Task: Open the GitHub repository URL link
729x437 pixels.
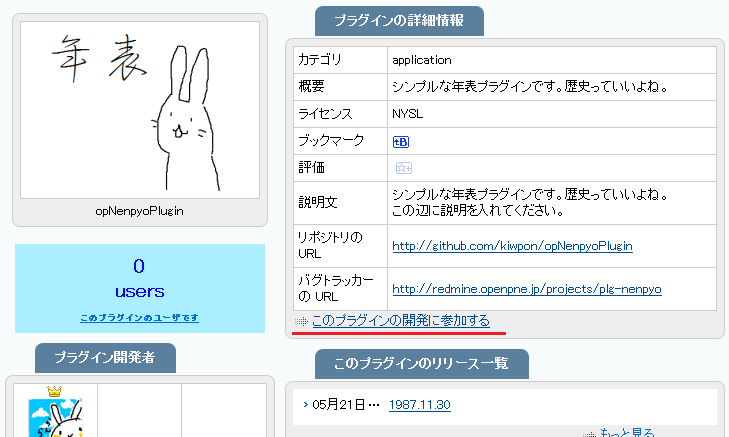Action: [512, 245]
